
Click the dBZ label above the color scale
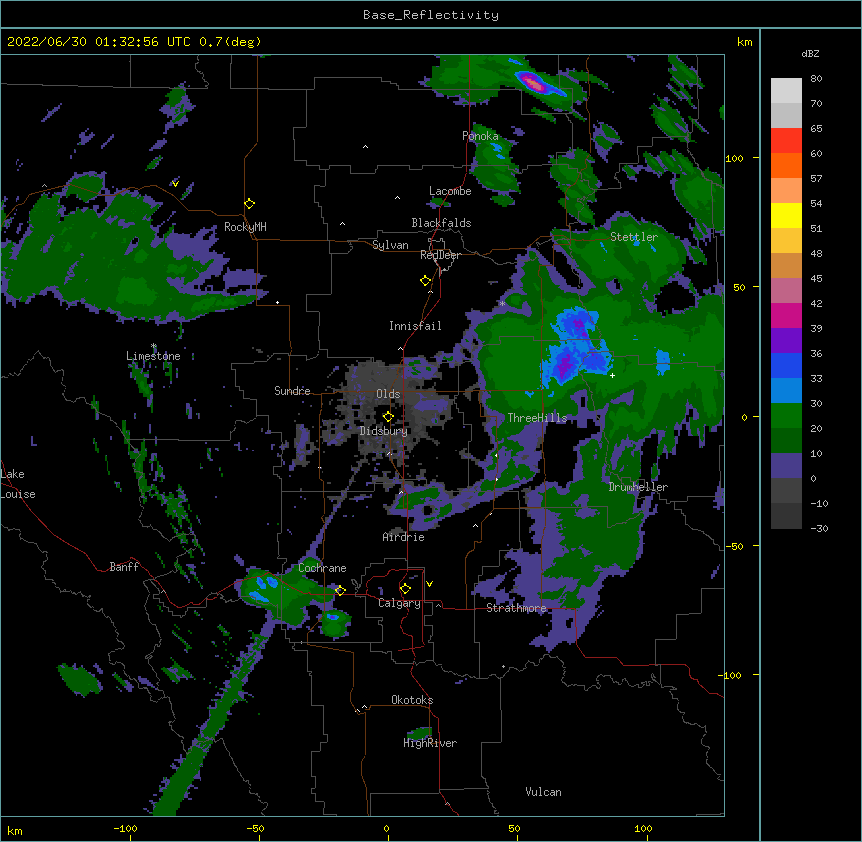click(810, 53)
